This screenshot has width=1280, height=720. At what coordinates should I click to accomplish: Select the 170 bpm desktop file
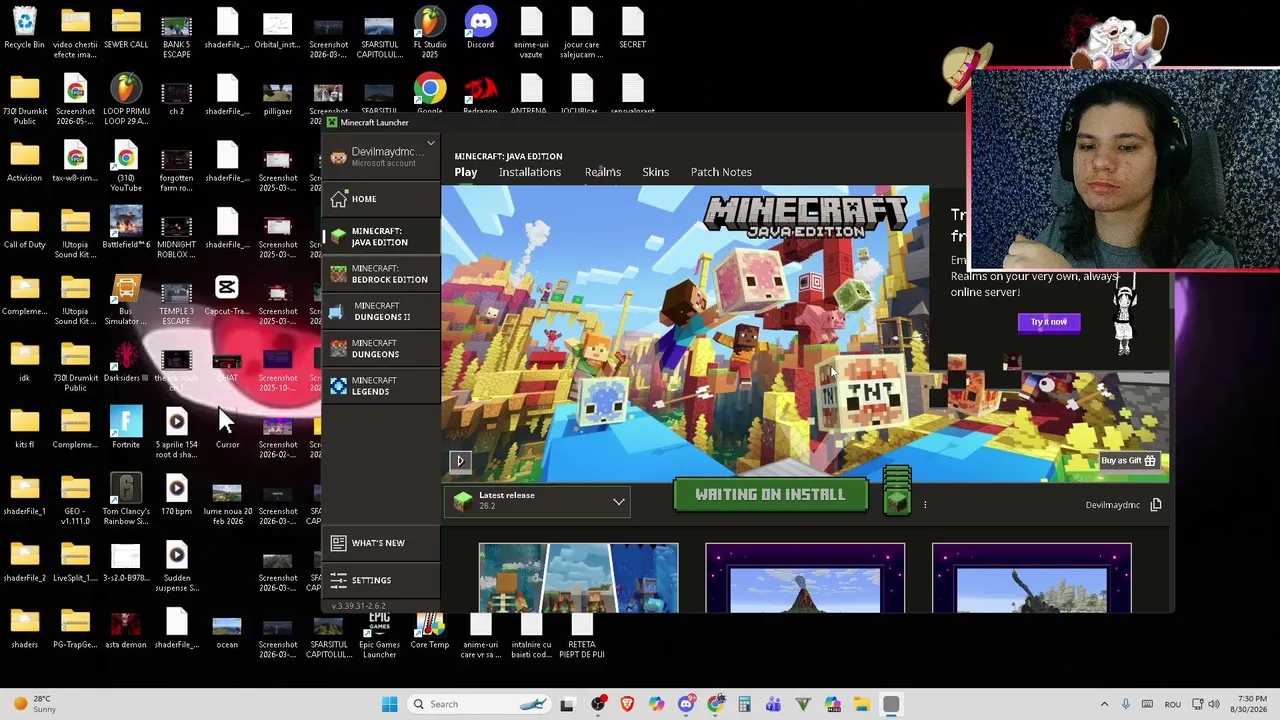coord(177,495)
